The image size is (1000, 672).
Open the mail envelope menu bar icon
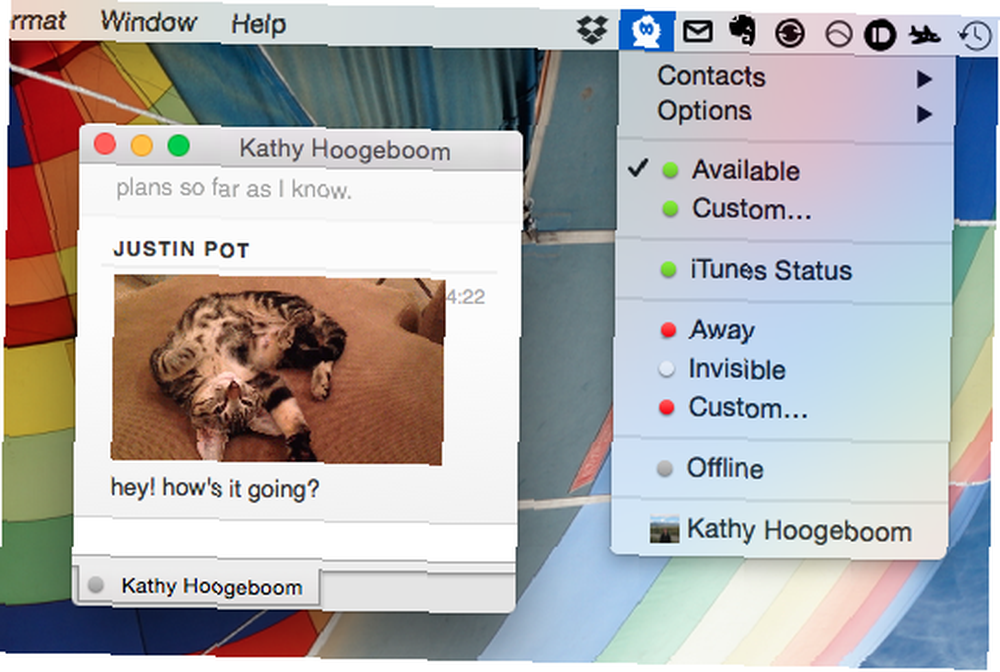tap(698, 30)
